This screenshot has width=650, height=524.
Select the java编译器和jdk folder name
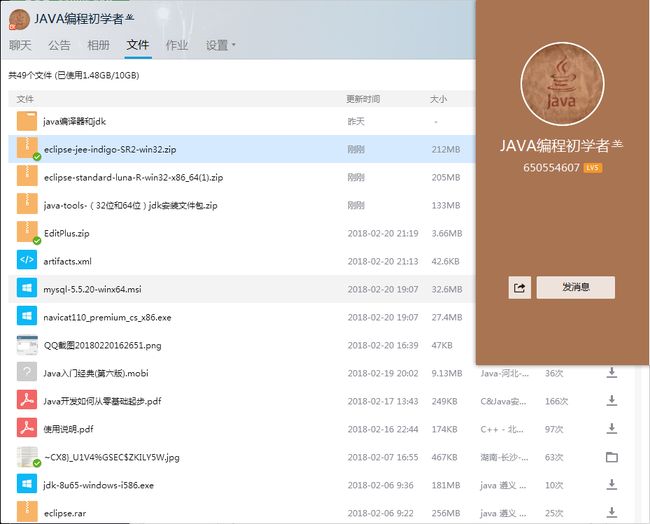[75, 121]
